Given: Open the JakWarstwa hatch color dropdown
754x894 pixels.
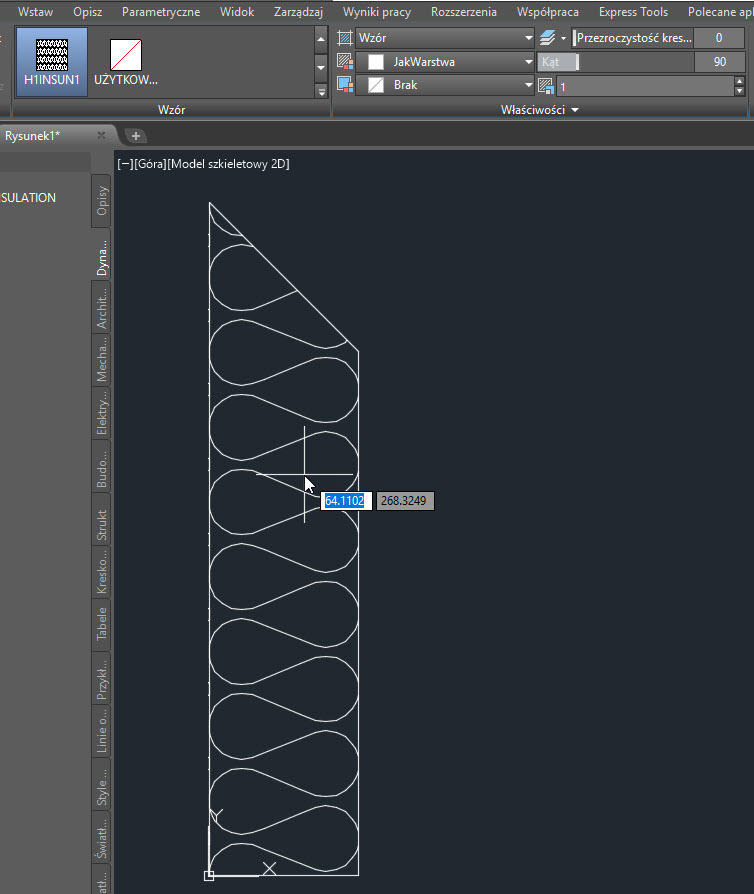Looking at the screenshot, I should (528, 61).
